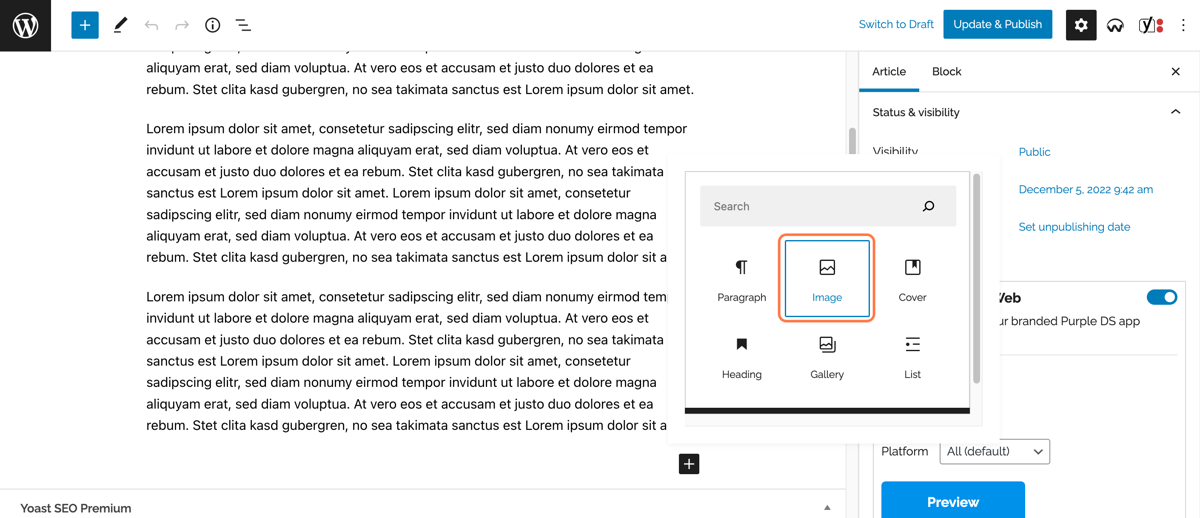Image resolution: width=1200 pixels, height=518 pixels.
Task: Open the Details info icon
Action: point(212,25)
